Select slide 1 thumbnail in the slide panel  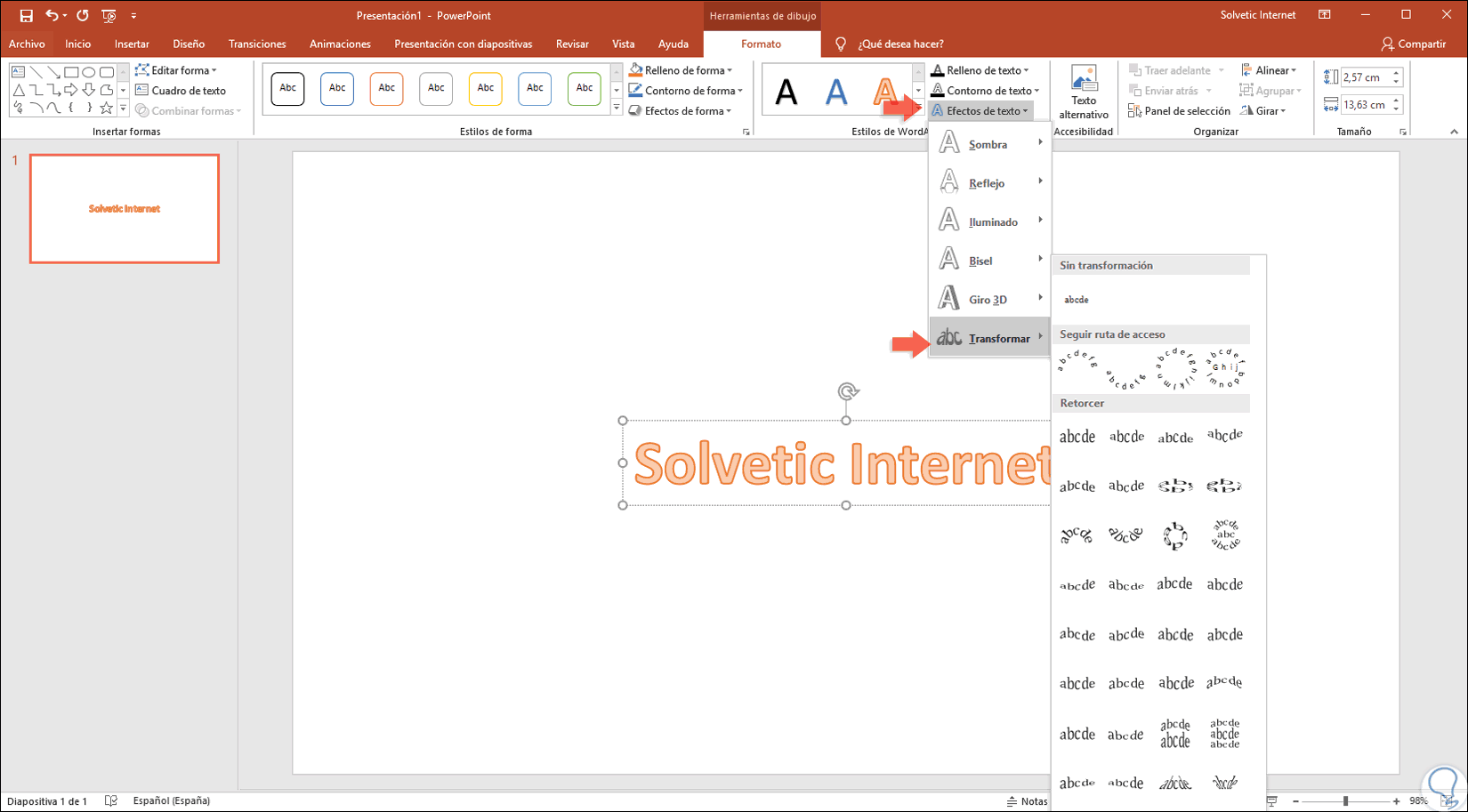pyautogui.click(x=125, y=209)
